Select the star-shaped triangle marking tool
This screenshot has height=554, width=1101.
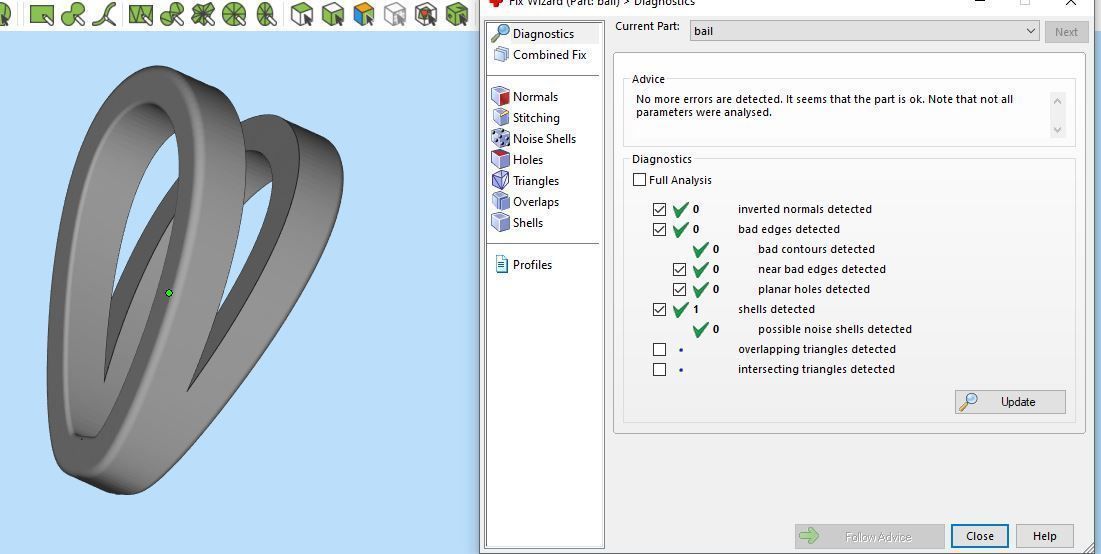click(x=203, y=14)
